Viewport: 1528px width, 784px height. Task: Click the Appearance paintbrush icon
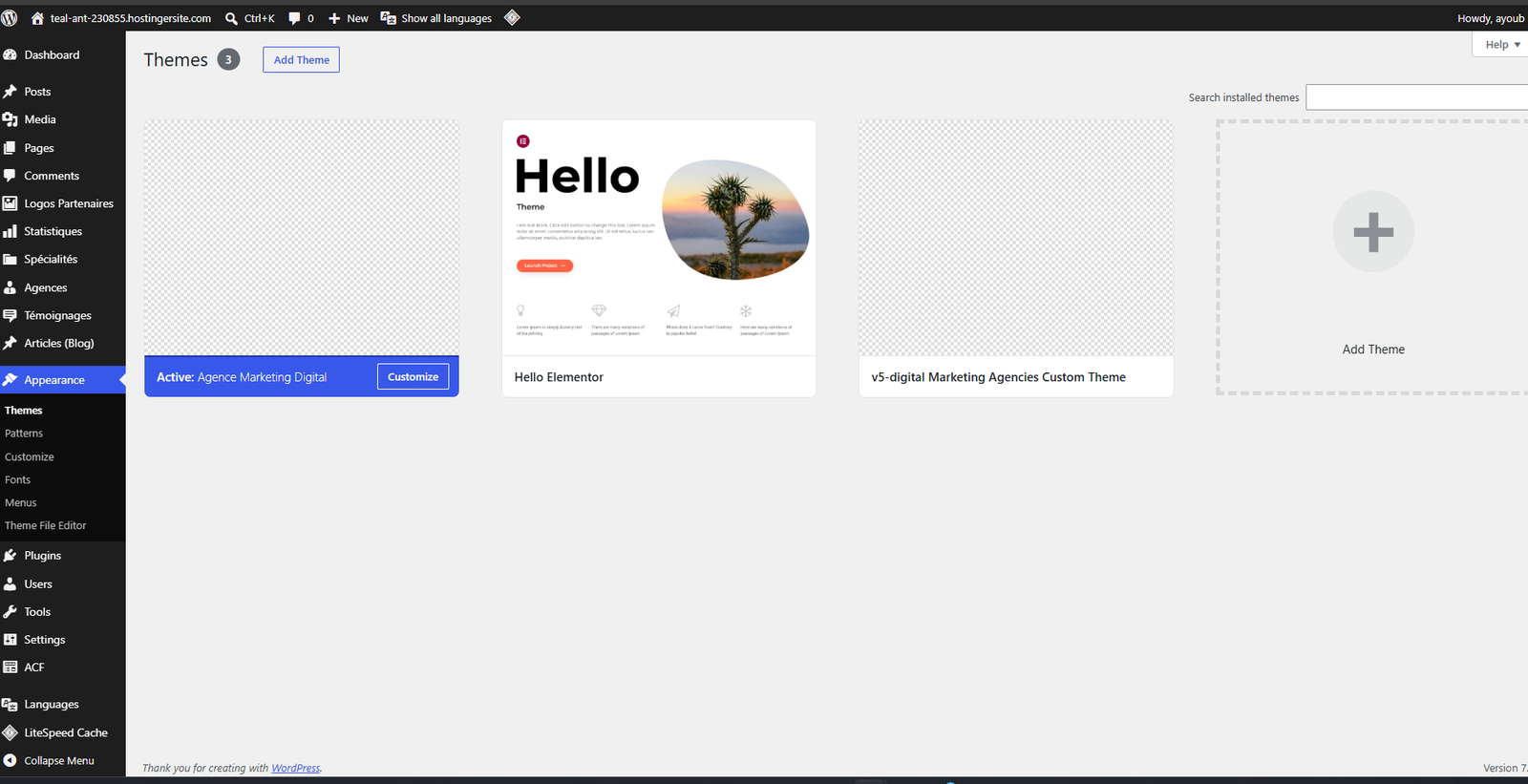coord(11,380)
